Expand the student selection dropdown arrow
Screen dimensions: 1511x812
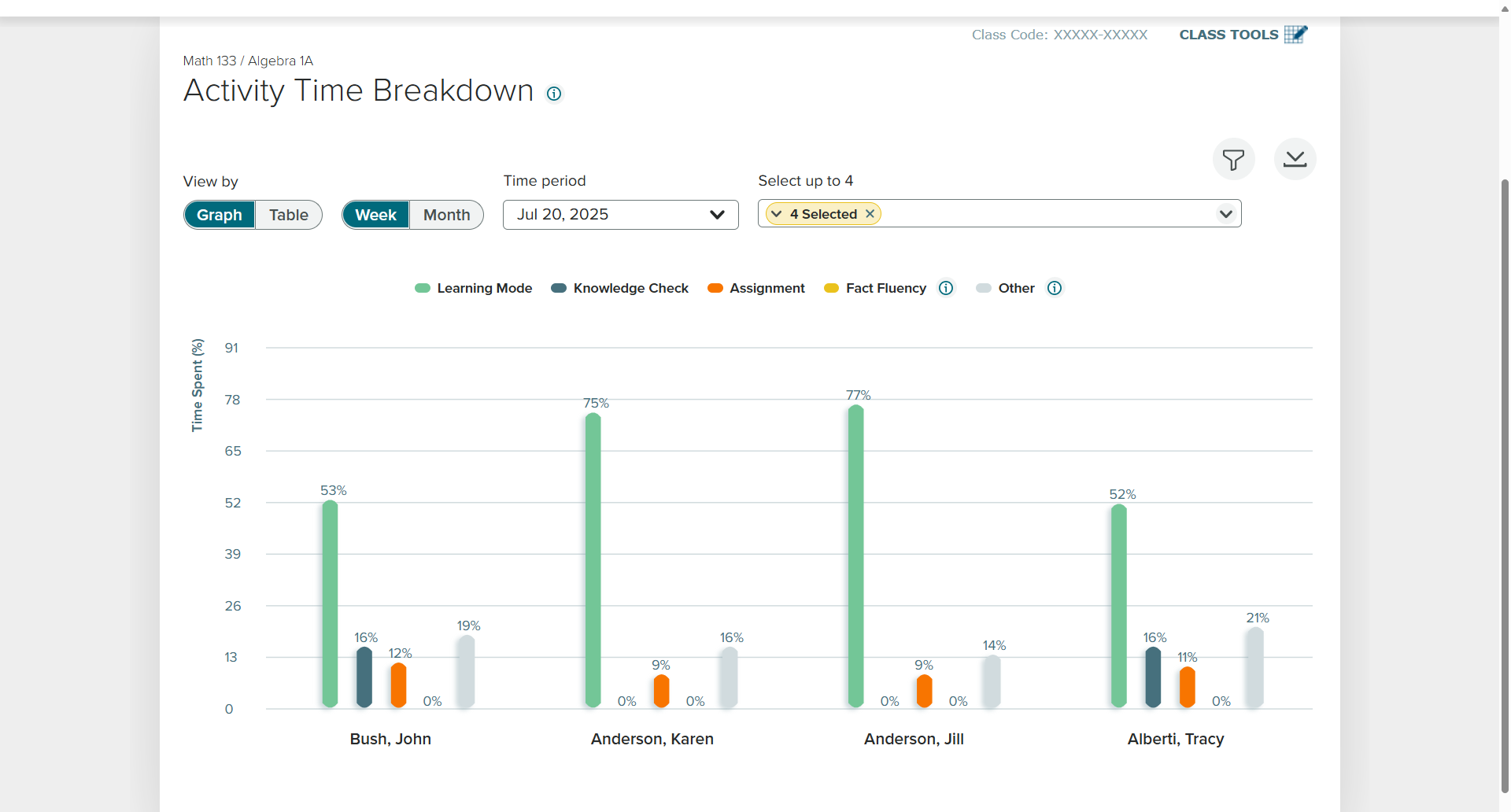point(1225,214)
